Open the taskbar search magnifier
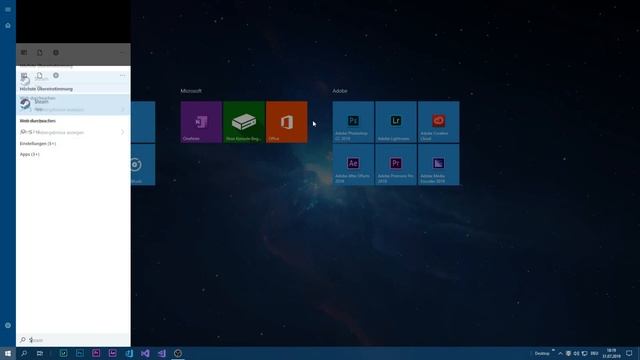Screen dimensions: 640x360 [24, 353]
